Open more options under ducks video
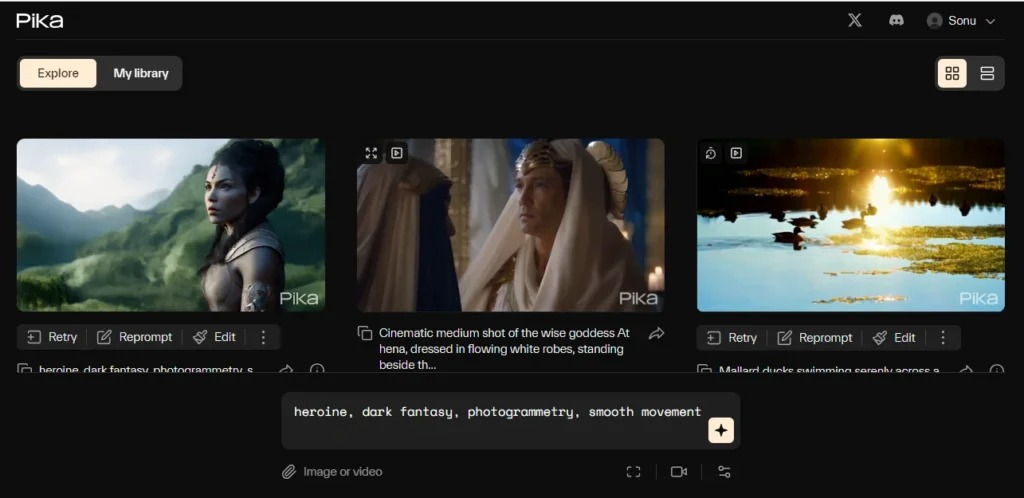The image size is (1024, 498). 942,337
